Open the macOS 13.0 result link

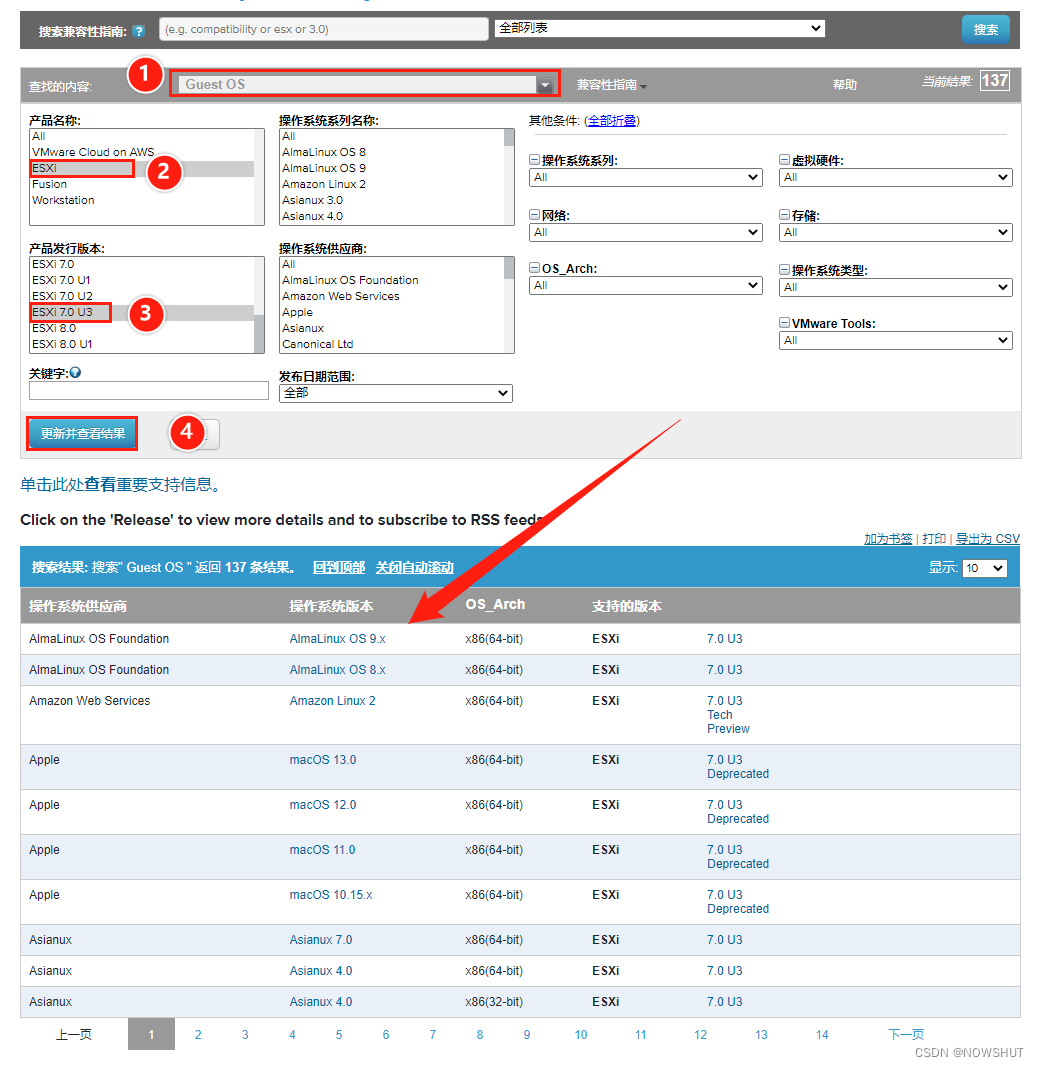[x=323, y=760]
